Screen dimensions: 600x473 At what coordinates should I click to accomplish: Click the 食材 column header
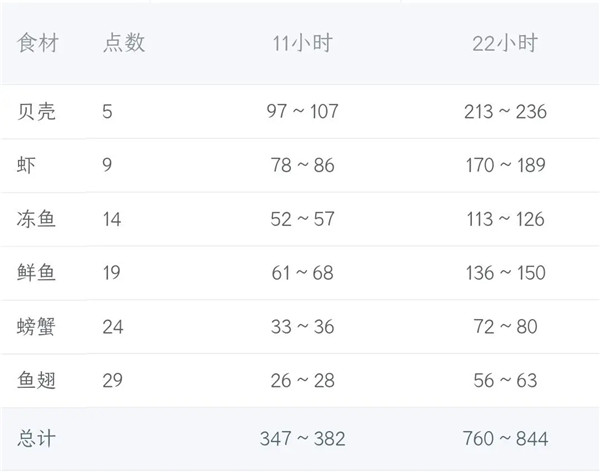pos(38,43)
